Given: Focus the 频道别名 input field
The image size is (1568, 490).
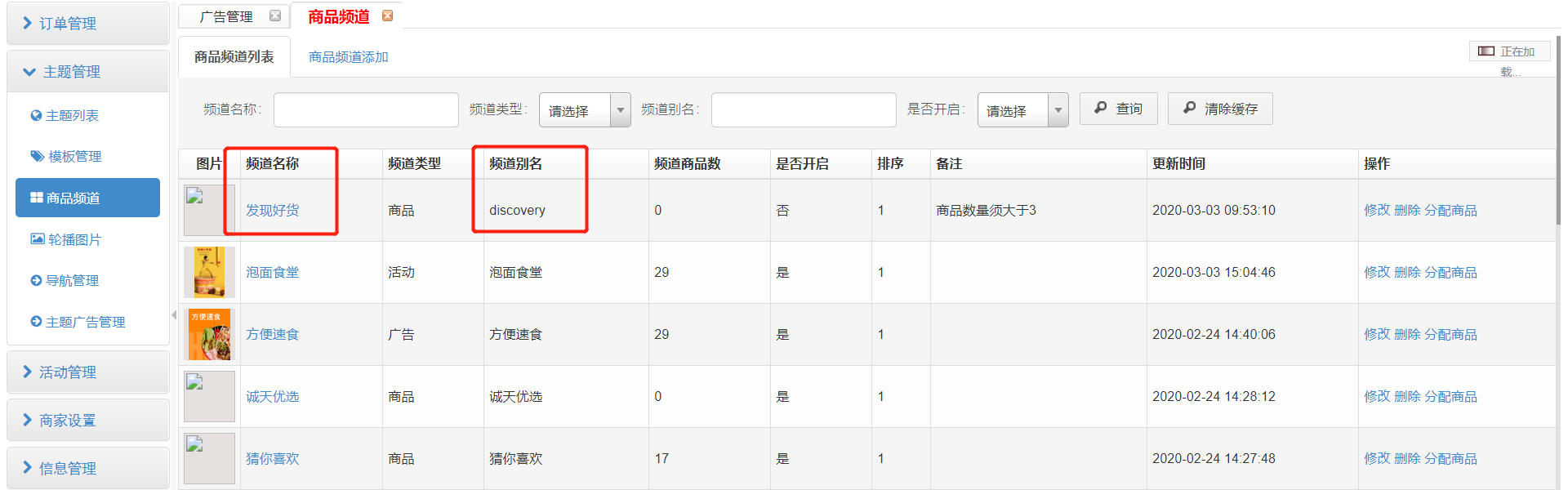Looking at the screenshot, I should click(x=804, y=109).
